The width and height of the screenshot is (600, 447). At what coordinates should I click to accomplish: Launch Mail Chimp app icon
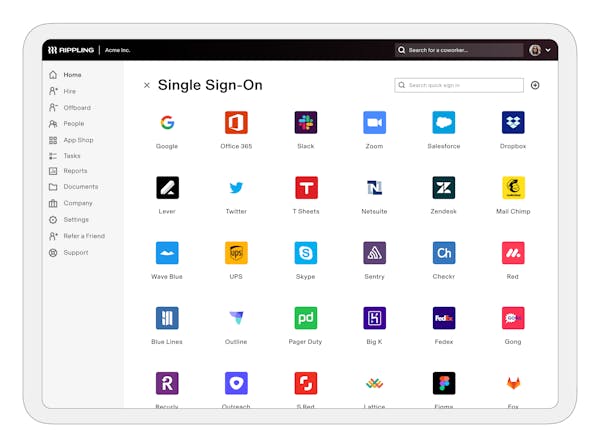pos(513,188)
